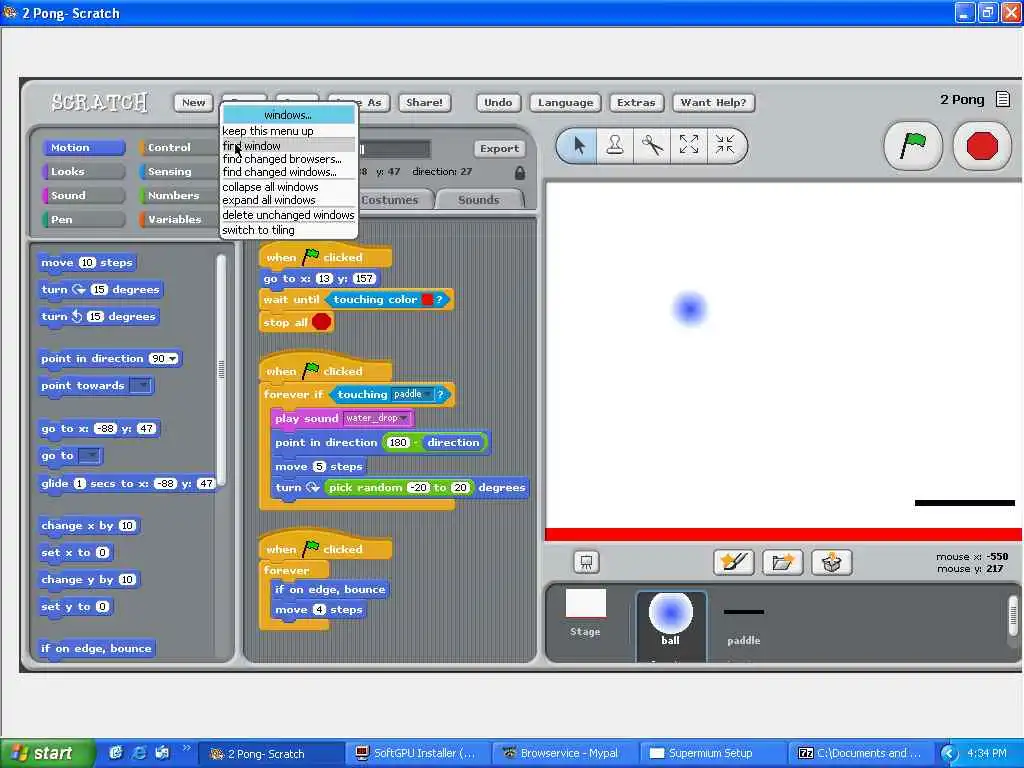Open the touching paddle dropdown

[426, 394]
